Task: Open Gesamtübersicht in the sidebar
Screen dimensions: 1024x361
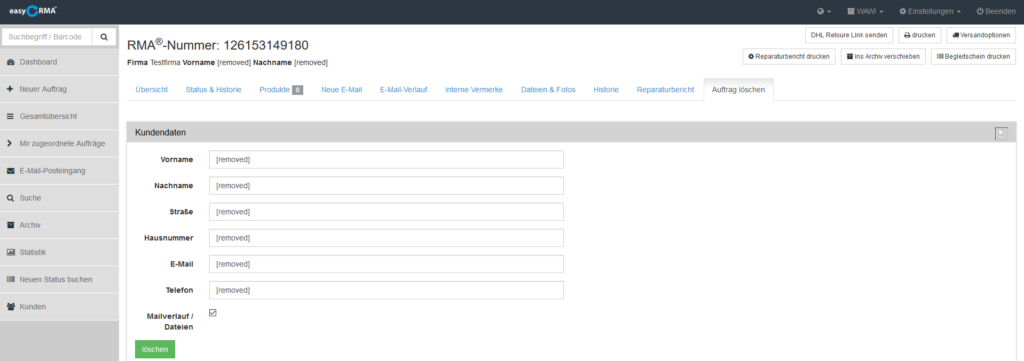Action: click(x=59, y=116)
